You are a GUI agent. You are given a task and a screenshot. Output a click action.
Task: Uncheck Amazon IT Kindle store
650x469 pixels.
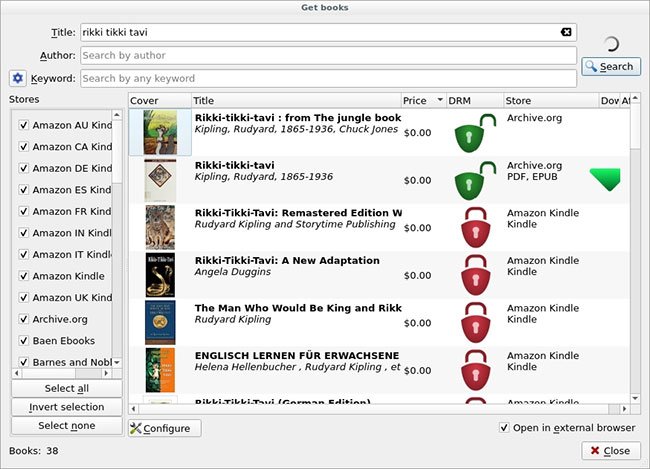coord(24,254)
